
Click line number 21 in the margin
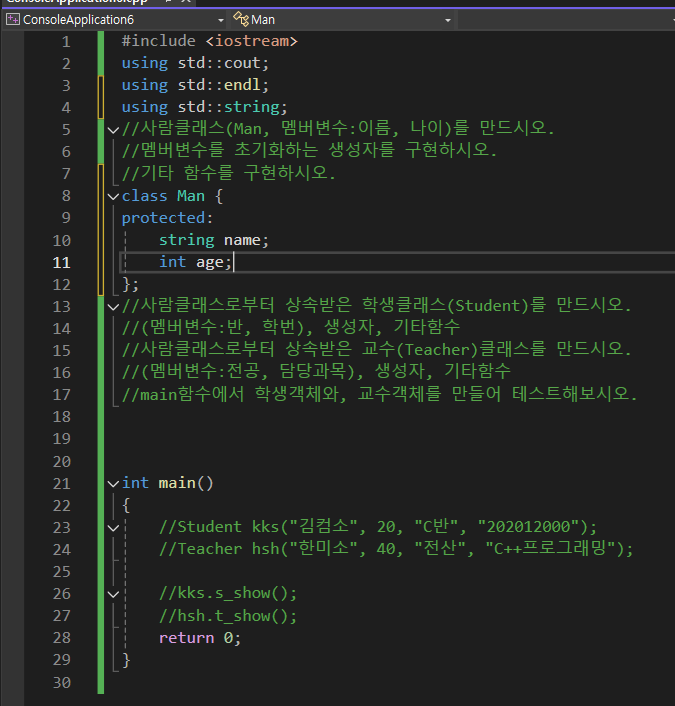point(62,484)
